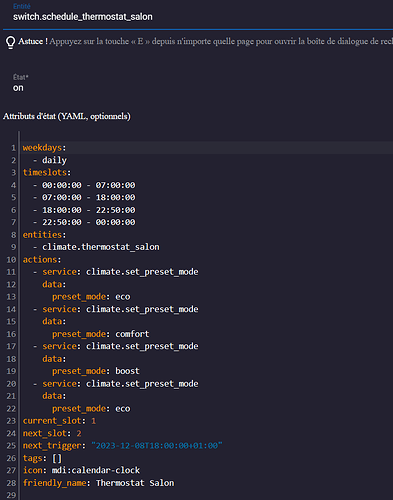The height and width of the screenshot is (500, 393).
Task: Click the next_trigger timestamp string
Action: click(x=157, y=446)
